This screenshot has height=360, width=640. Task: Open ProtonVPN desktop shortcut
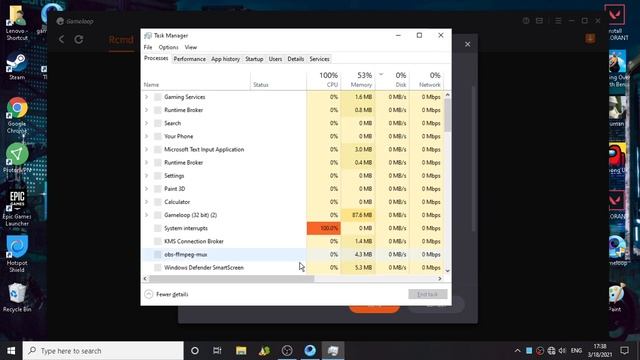tap(17, 158)
